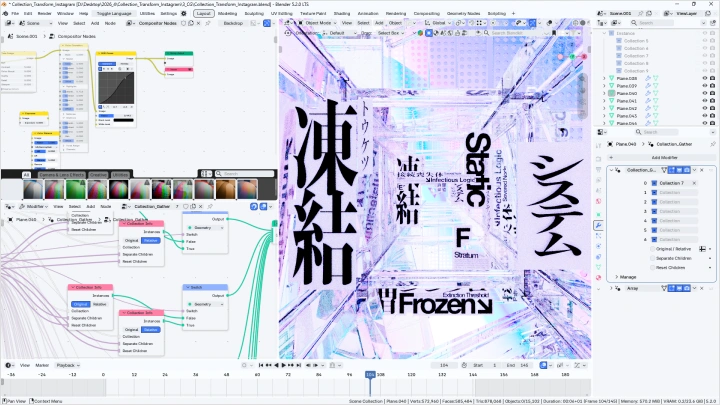Image resolution: width=720 pixels, height=405 pixels.
Task: Collapse the Instance collection in outliner
Action: [x=604, y=34]
